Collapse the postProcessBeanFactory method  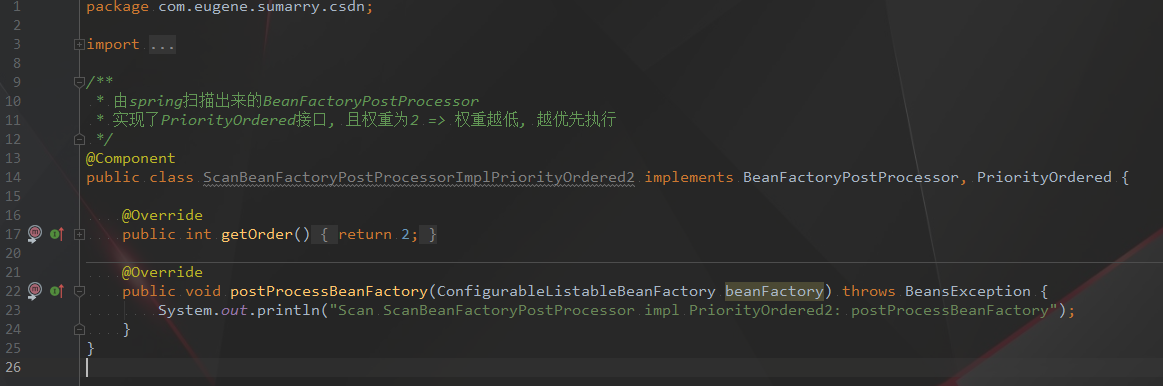click(79, 291)
